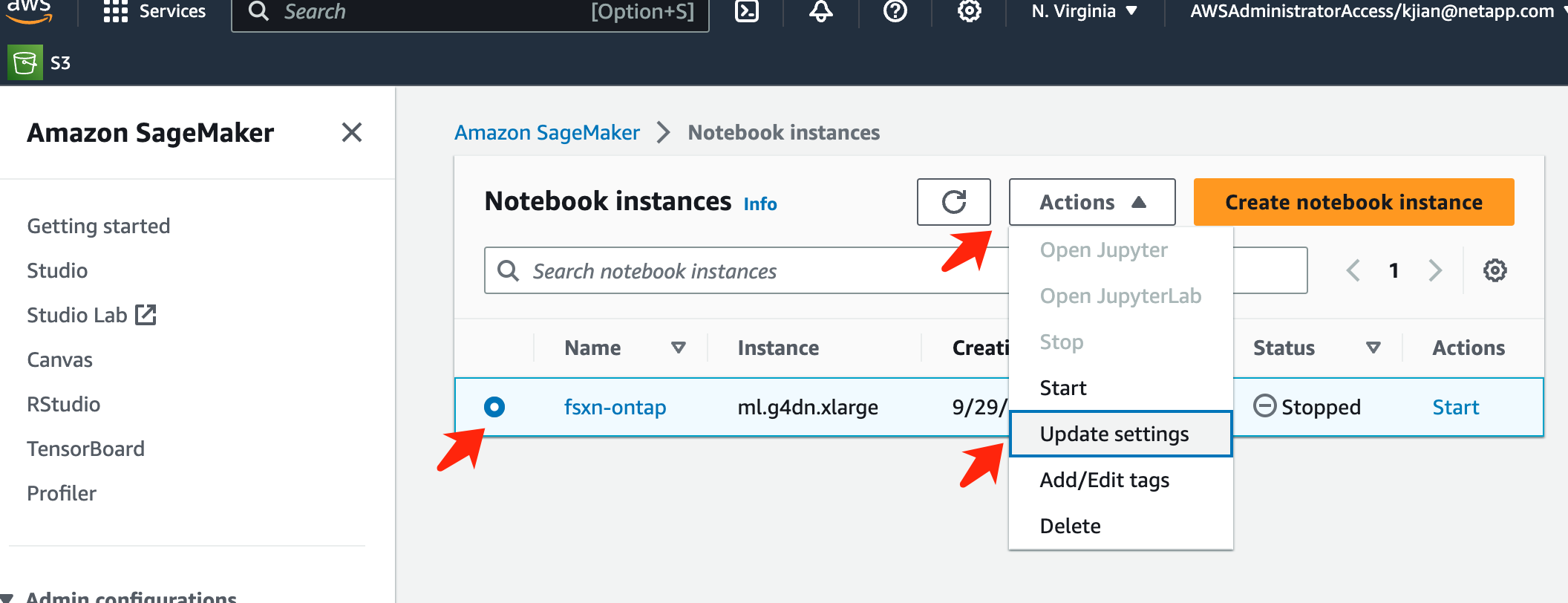Go to next page of results
Image resolution: width=1568 pixels, height=603 pixels.
(x=1435, y=270)
